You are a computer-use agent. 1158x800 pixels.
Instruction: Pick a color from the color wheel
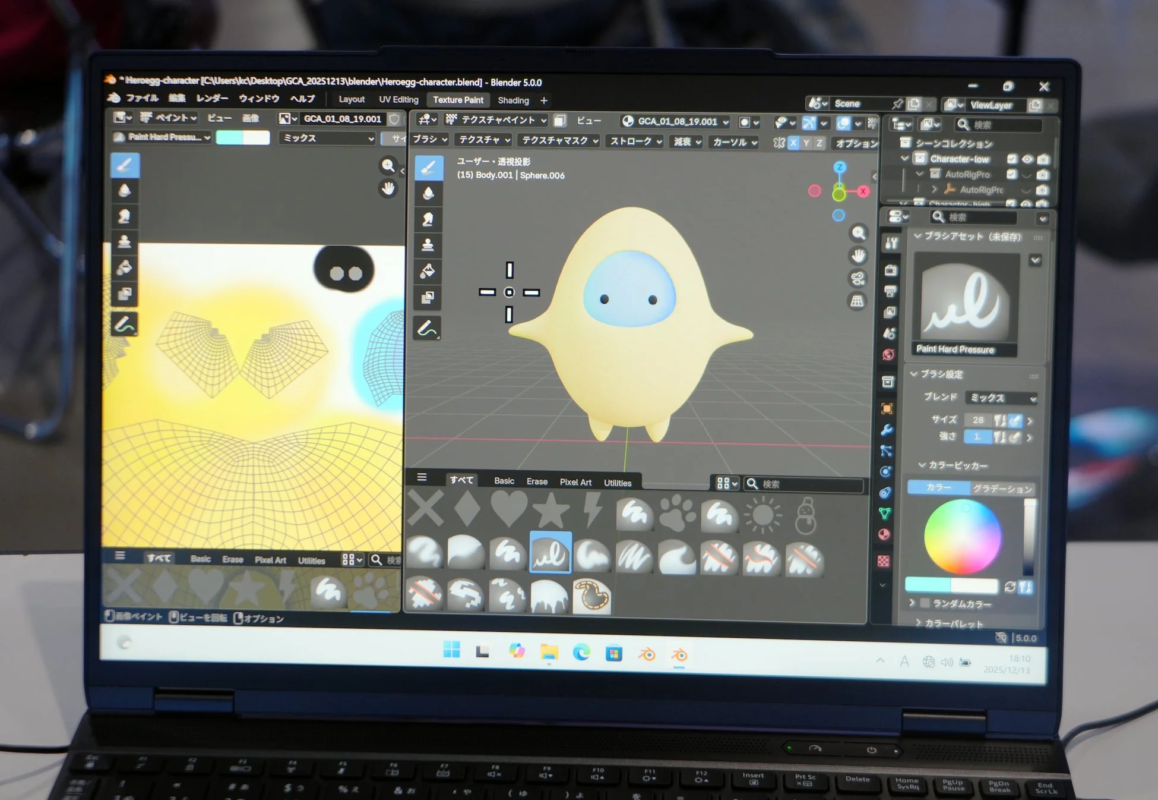(x=963, y=537)
